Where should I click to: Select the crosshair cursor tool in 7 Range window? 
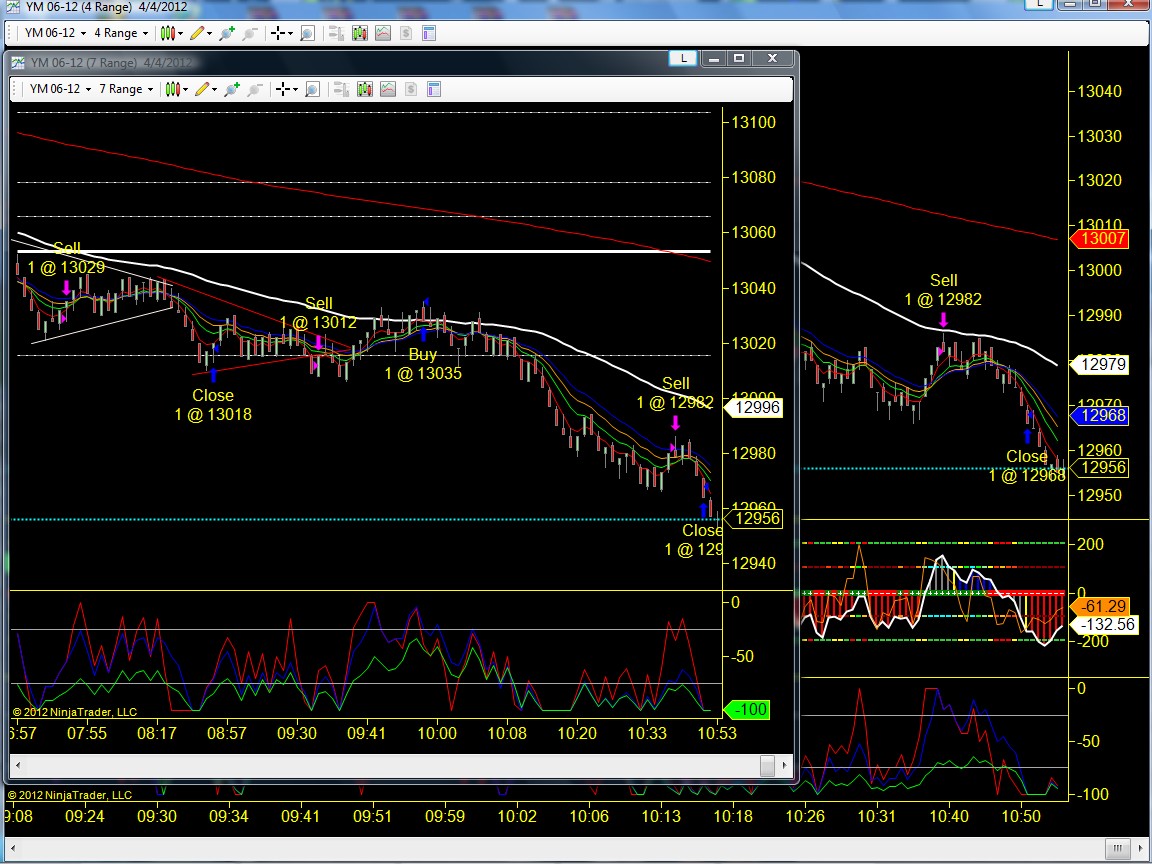(282, 89)
